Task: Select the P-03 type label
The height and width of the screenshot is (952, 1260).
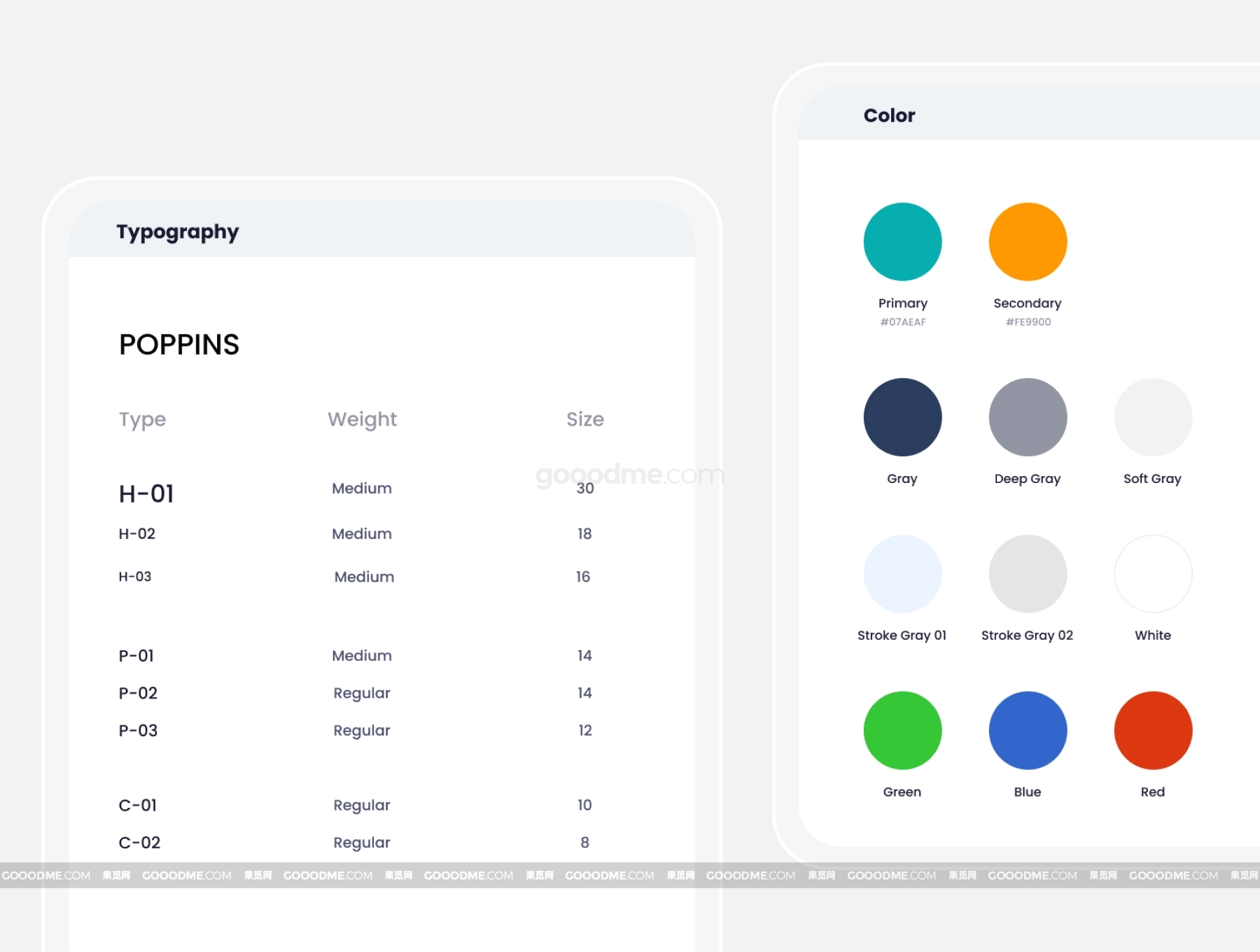Action: click(x=138, y=730)
